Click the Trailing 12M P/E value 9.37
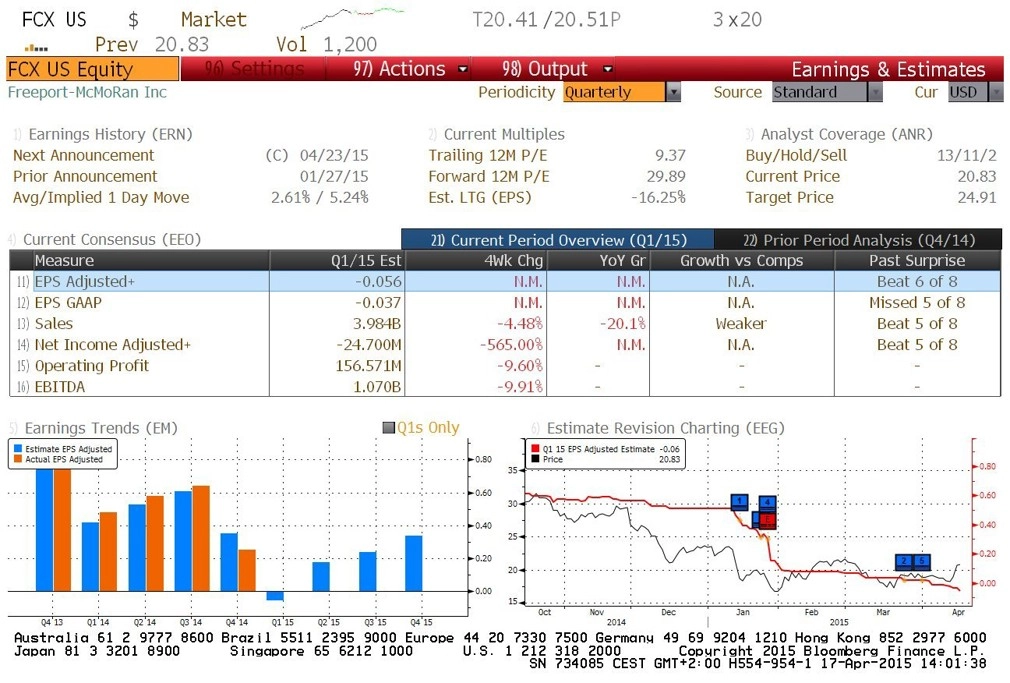1010x683 pixels. [x=670, y=155]
